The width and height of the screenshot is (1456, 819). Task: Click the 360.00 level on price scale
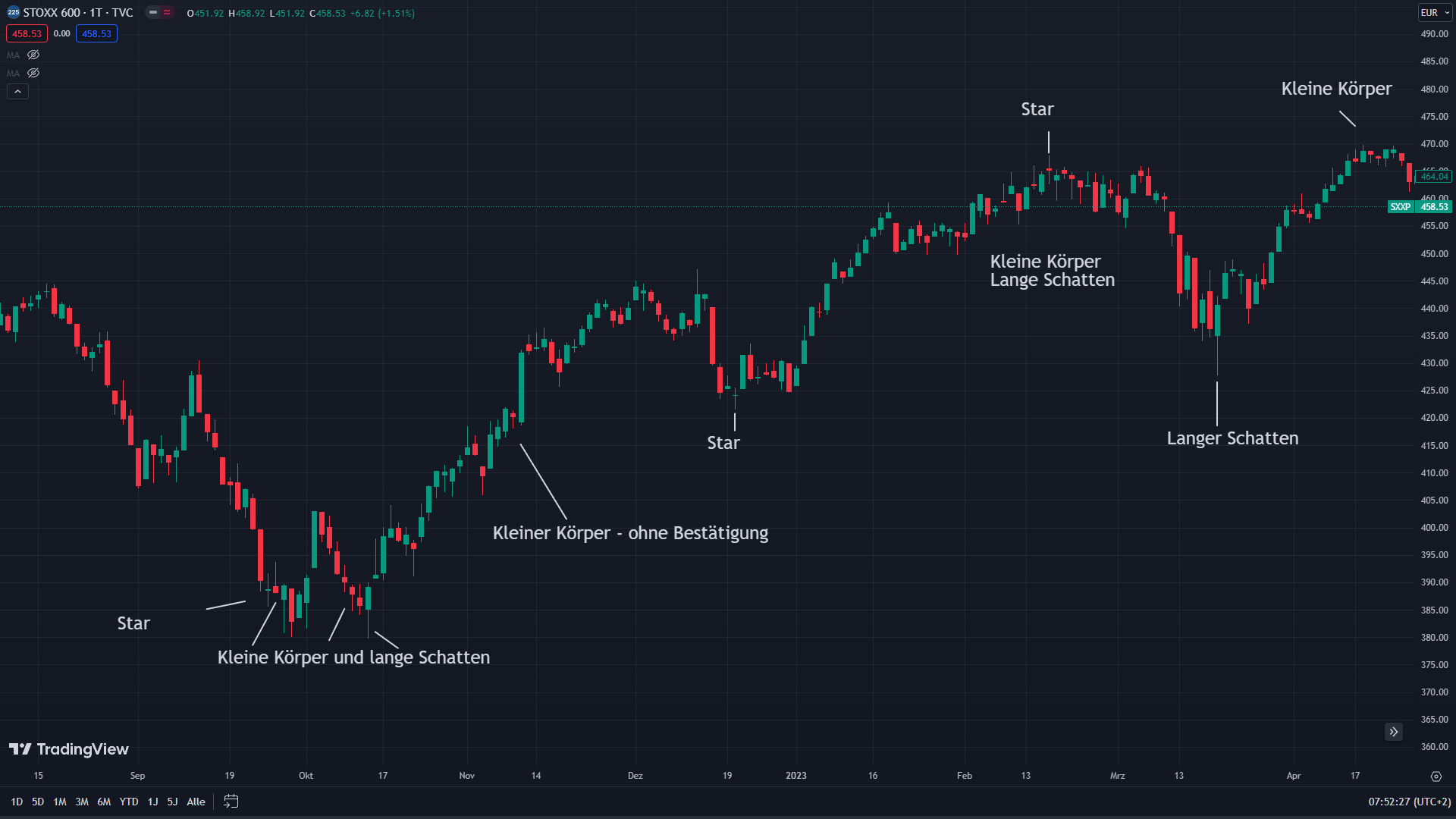click(1434, 747)
